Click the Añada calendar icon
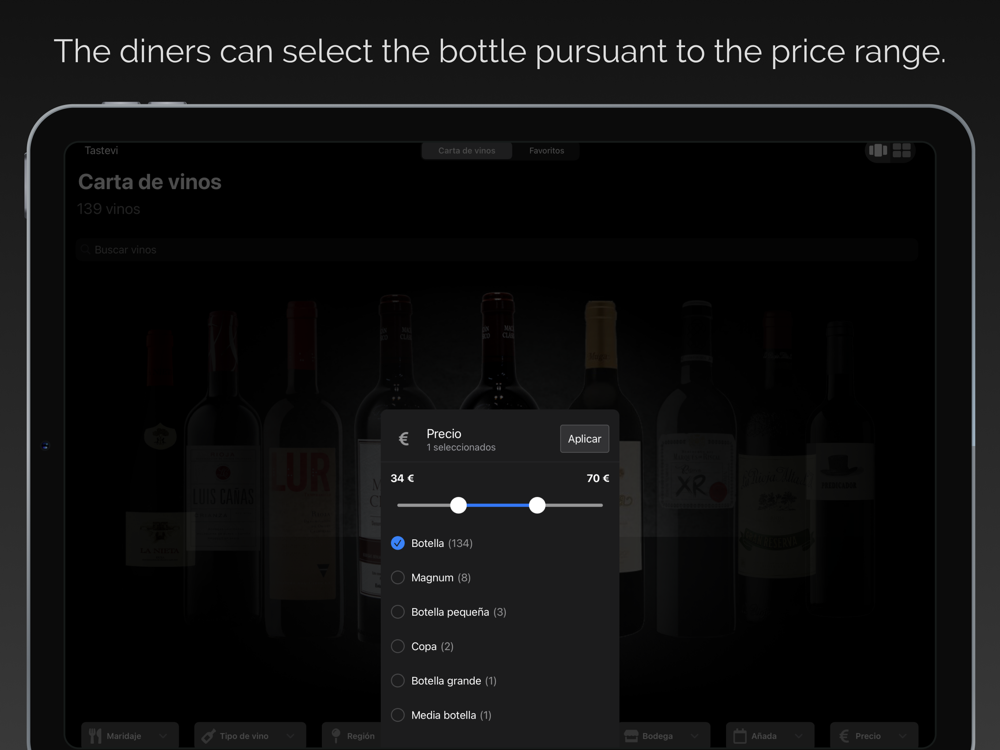The image size is (1000, 750). [x=740, y=736]
